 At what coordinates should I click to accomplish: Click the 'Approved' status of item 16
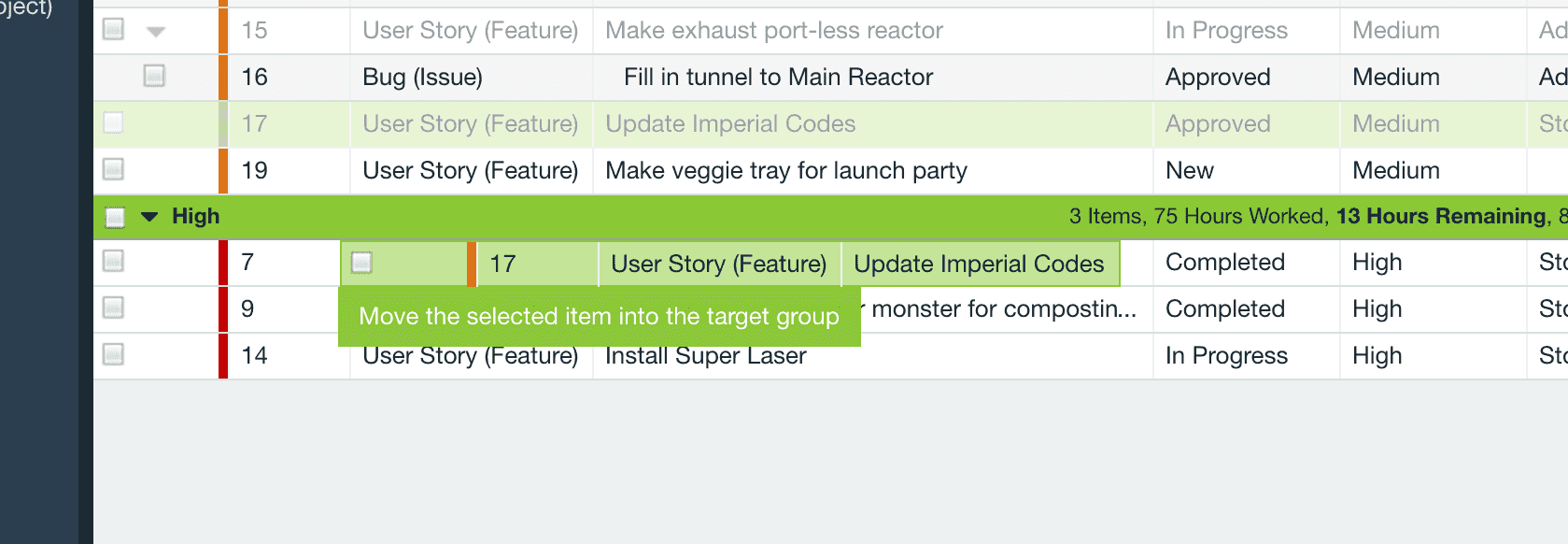point(1217,78)
